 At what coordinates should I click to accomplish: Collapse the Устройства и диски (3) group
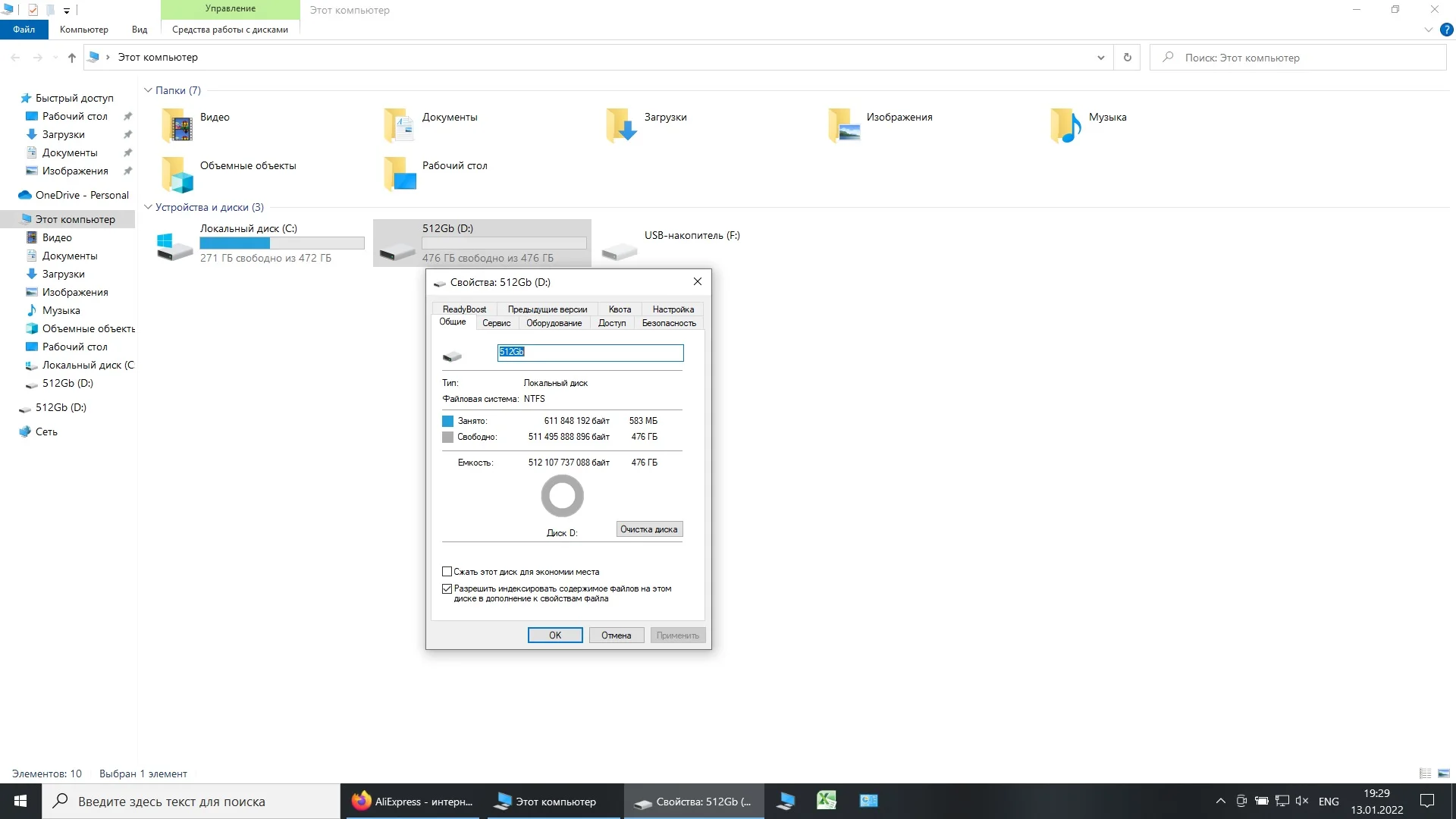(148, 207)
